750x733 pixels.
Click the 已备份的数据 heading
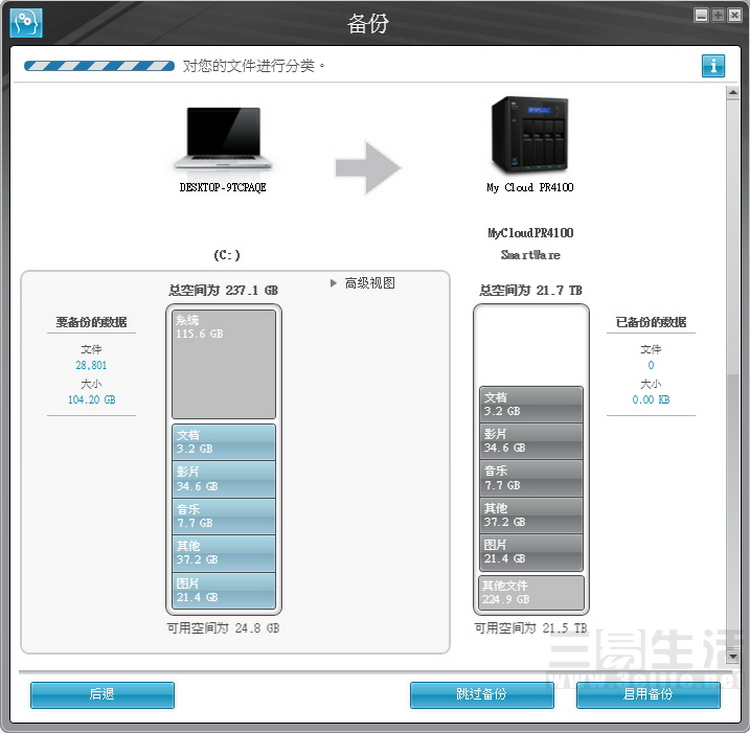click(651, 322)
